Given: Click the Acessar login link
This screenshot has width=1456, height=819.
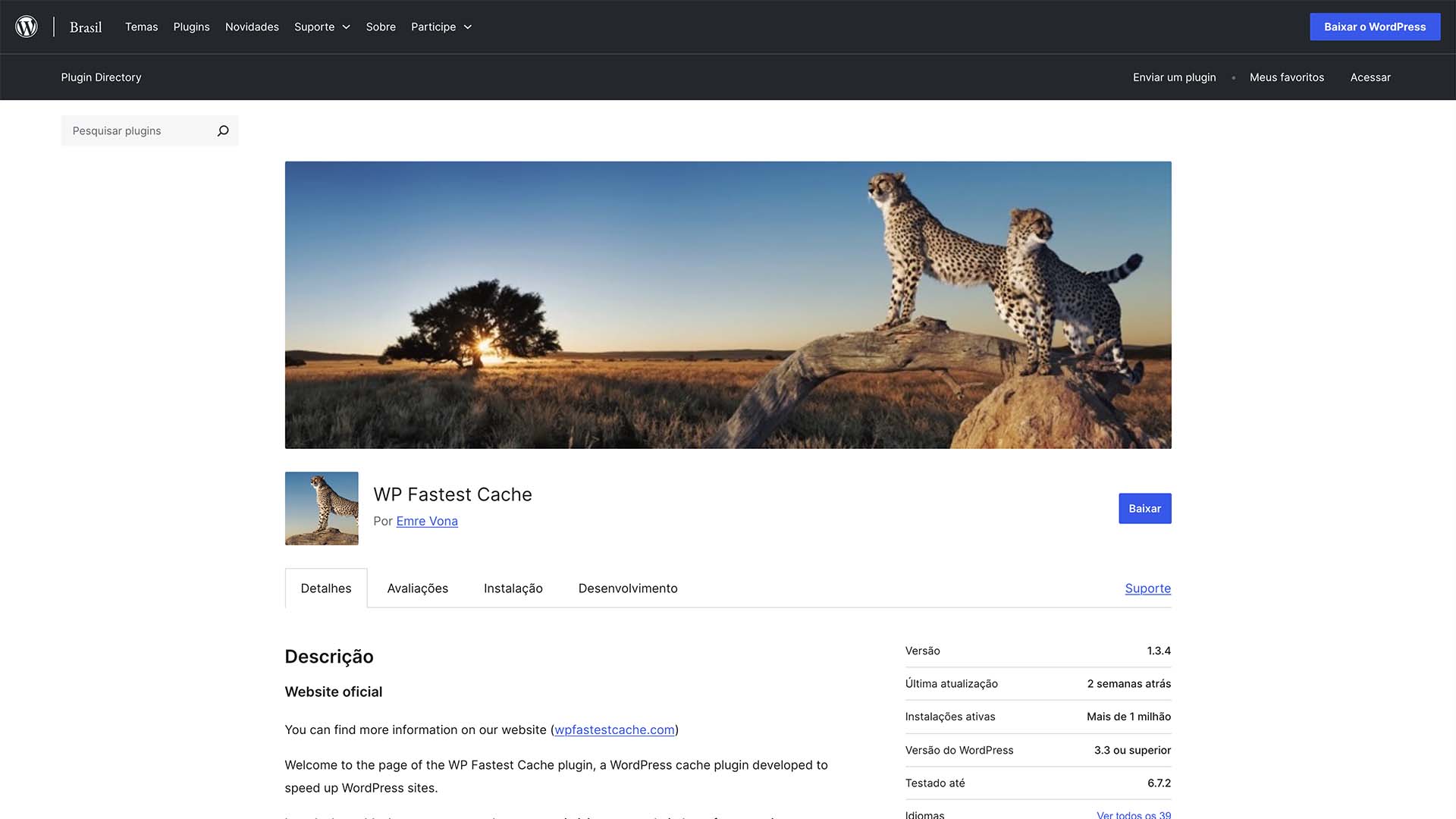Looking at the screenshot, I should pos(1370,77).
